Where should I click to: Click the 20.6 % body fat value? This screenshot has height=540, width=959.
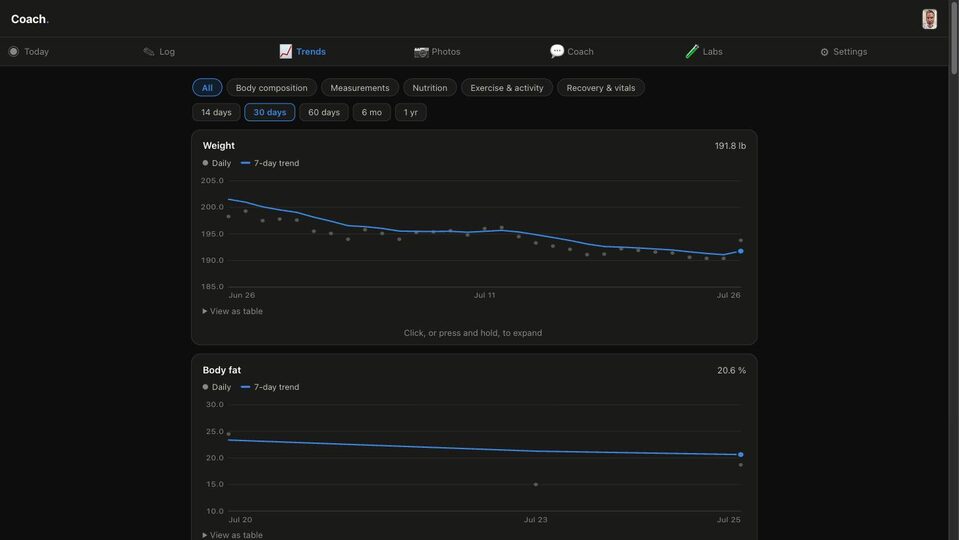click(x=731, y=370)
